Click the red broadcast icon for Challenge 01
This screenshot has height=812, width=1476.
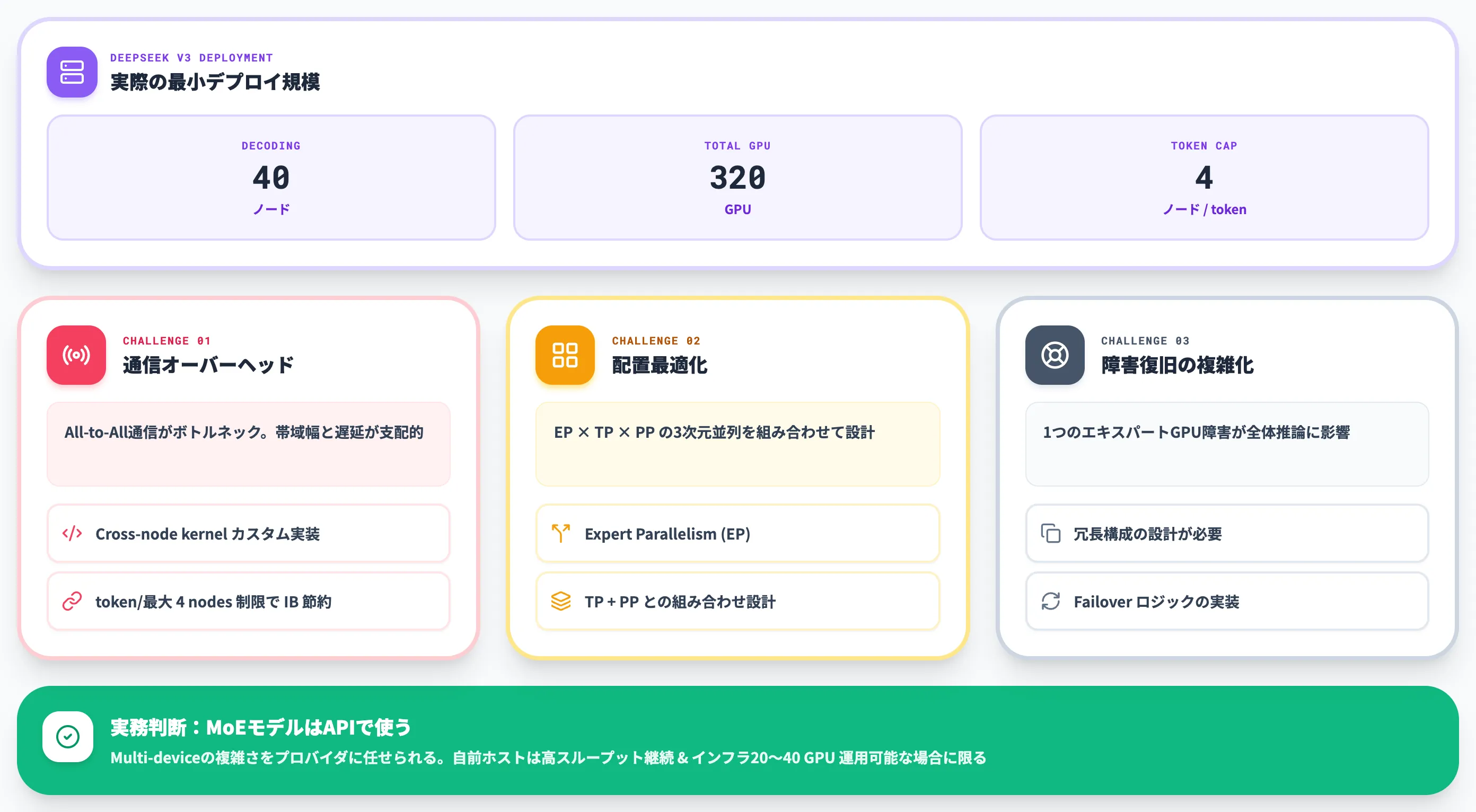[76, 355]
